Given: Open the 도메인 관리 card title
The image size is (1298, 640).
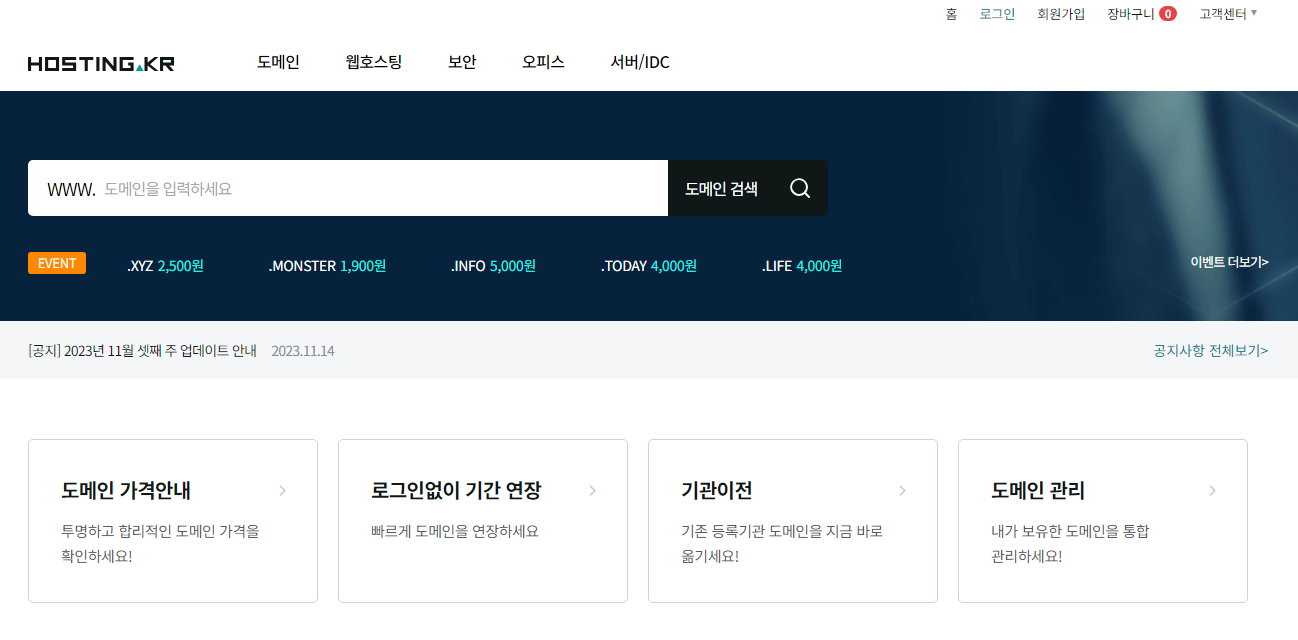Looking at the screenshot, I should [x=1038, y=491].
